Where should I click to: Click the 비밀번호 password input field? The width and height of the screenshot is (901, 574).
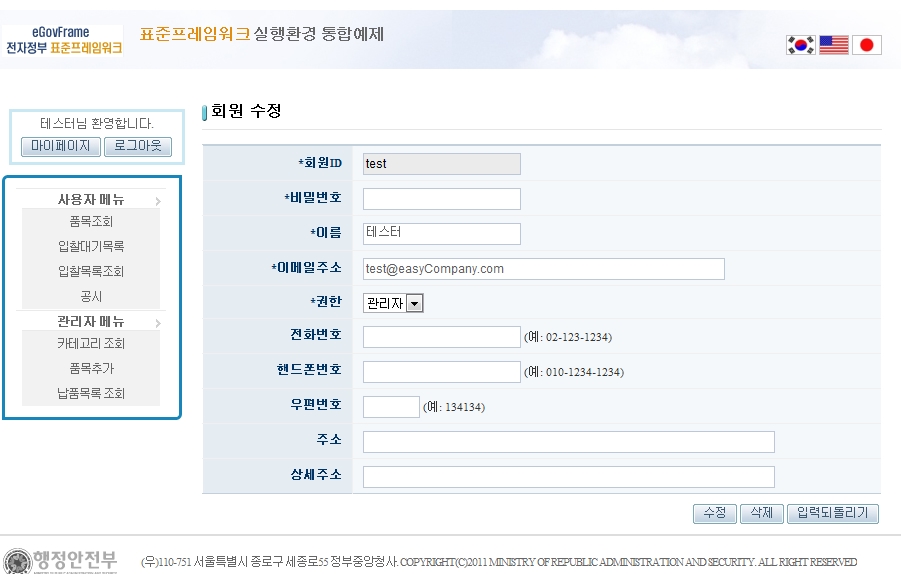point(441,199)
